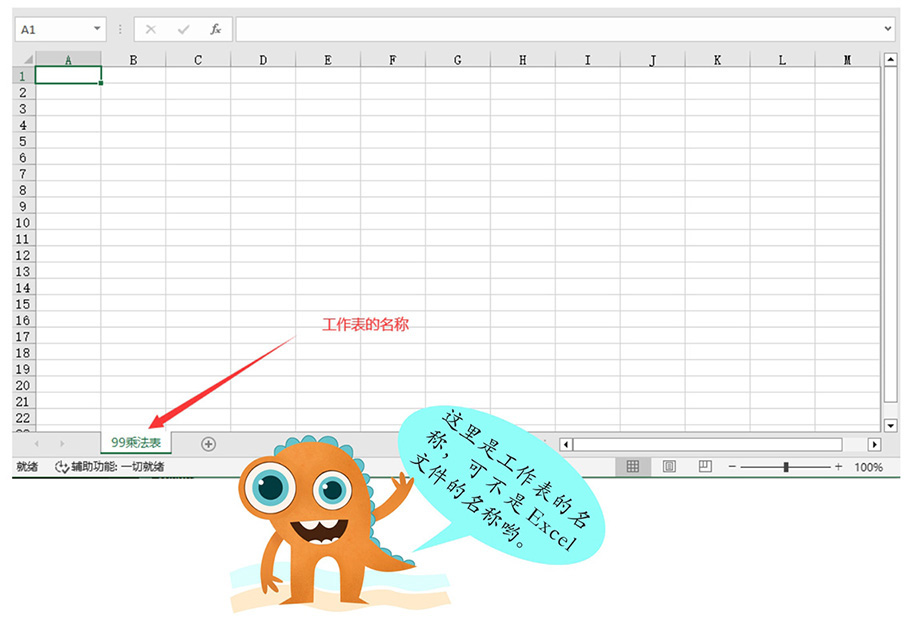Viewport: 908px width, 626px height.
Task: Select row 10 header
Action: pos(23,223)
